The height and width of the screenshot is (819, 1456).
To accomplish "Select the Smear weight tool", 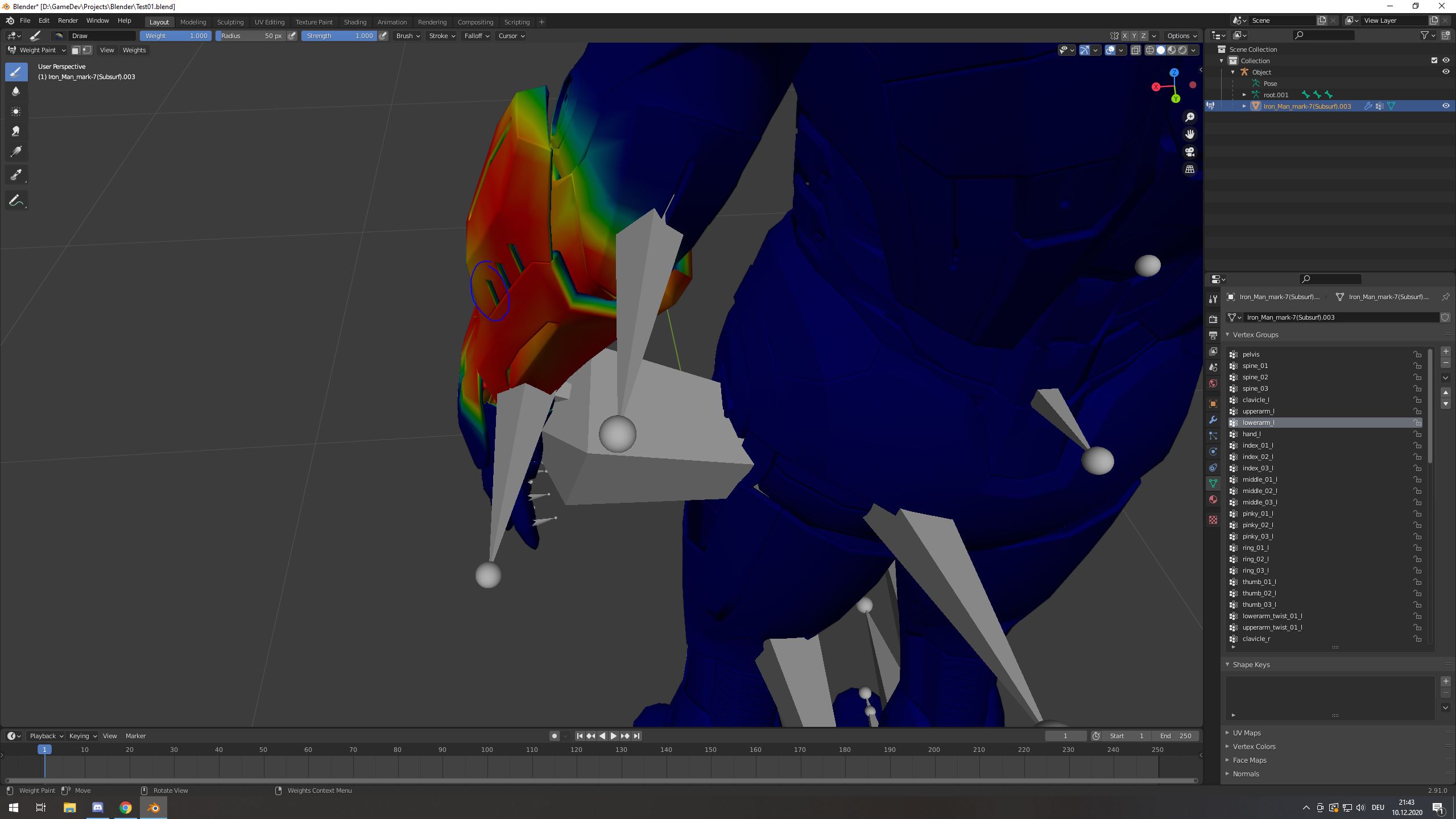I will tap(16, 131).
